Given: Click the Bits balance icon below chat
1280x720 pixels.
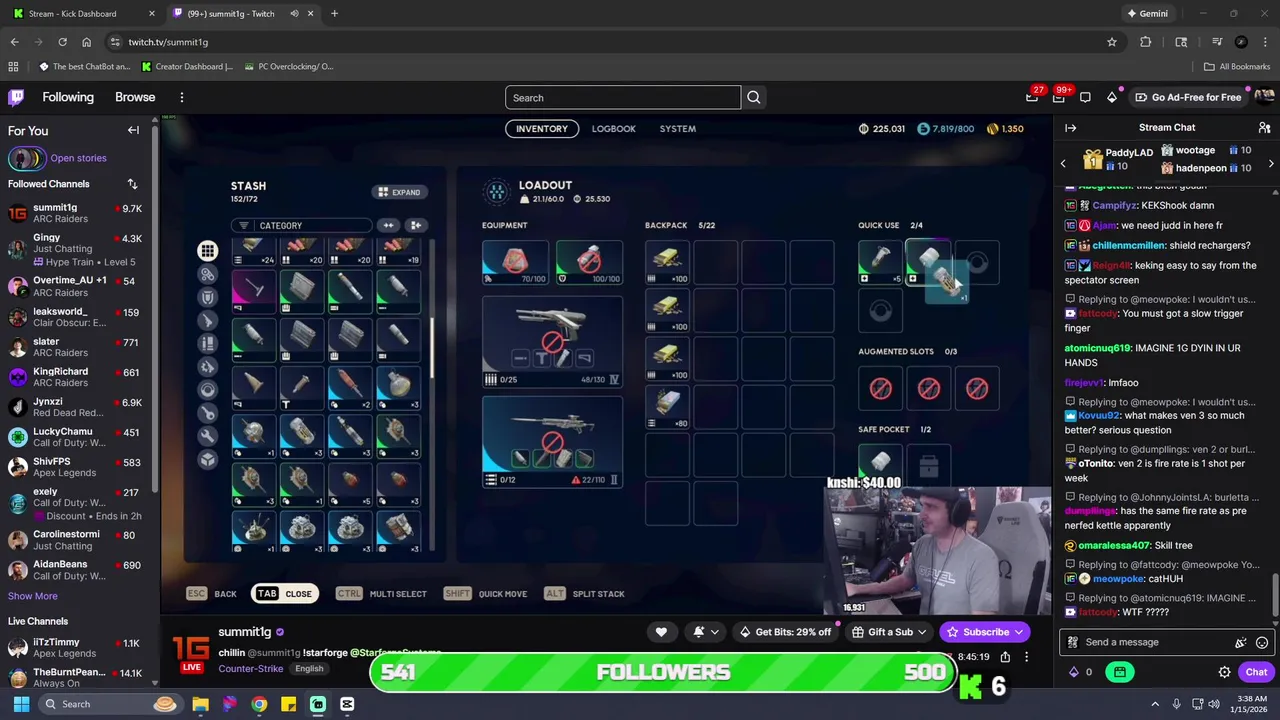Looking at the screenshot, I should (x=1075, y=672).
